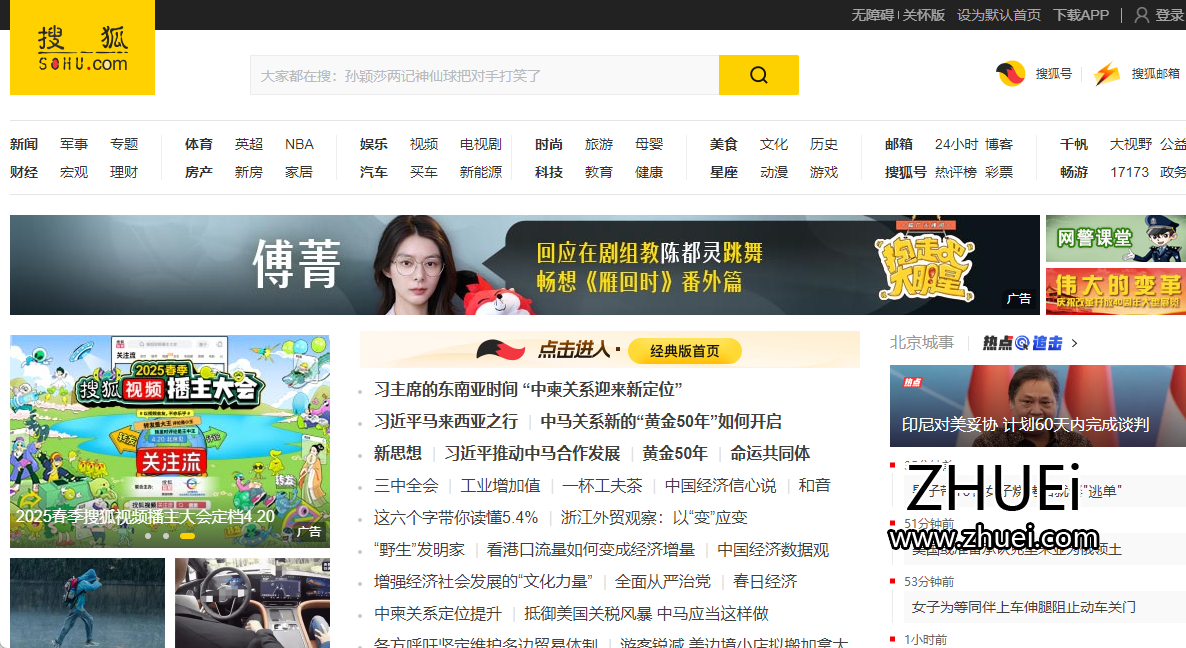Click the Sohu logo in the header
The height and width of the screenshot is (648, 1186).
(82, 48)
